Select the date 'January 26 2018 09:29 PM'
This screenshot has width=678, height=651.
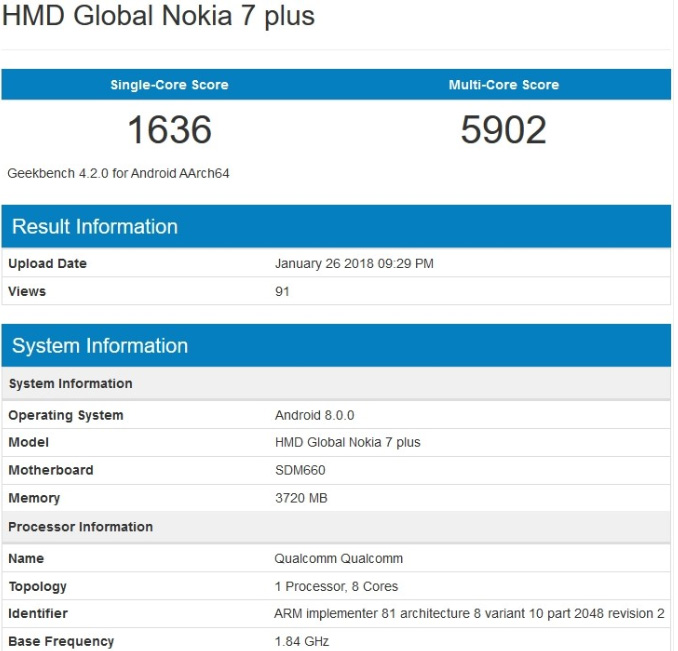pos(354,263)
